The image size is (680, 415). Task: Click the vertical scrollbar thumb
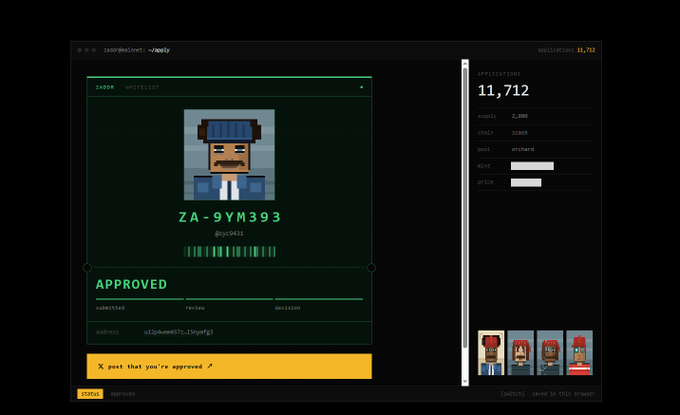(465, 207)
